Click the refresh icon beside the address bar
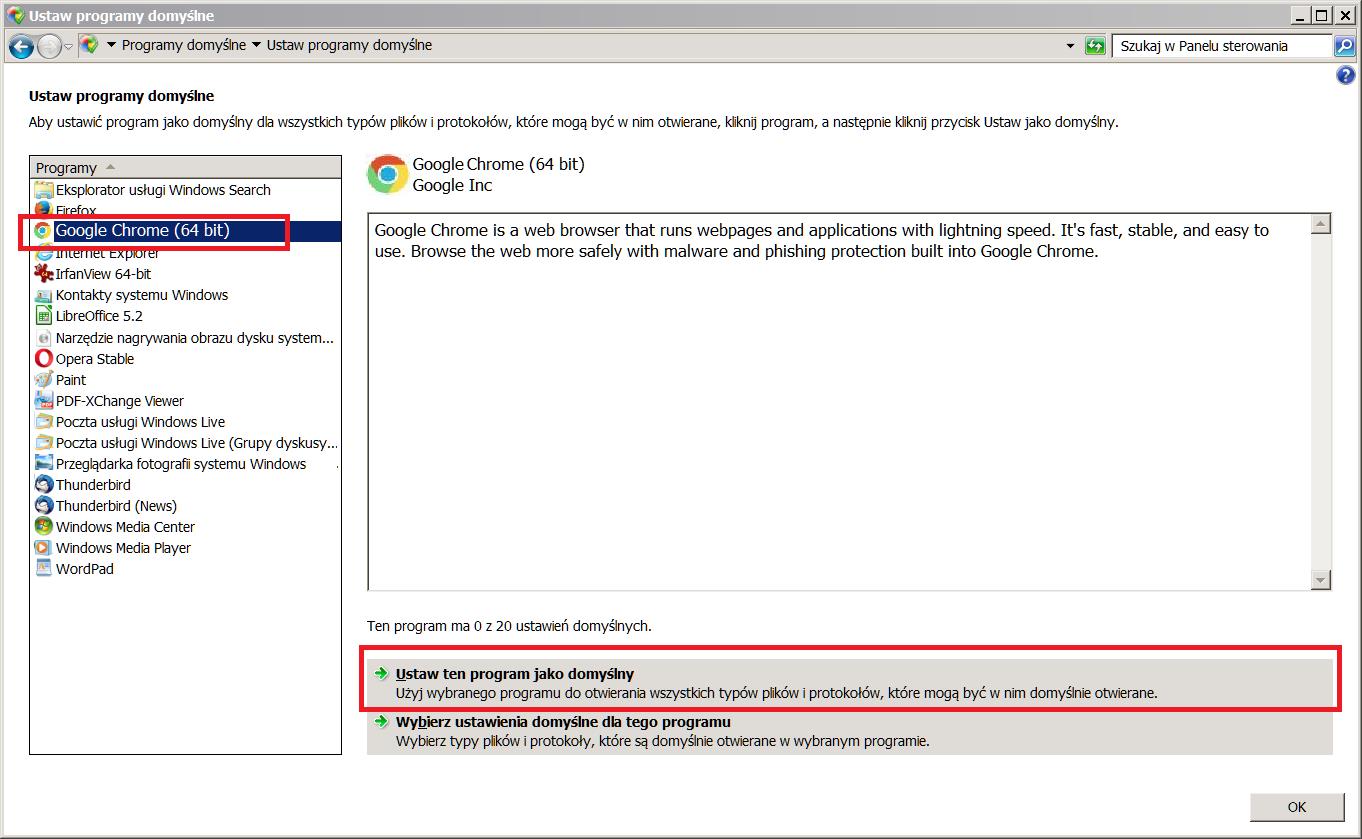Screen dimensions: 1362x839 pos(1095,46)
